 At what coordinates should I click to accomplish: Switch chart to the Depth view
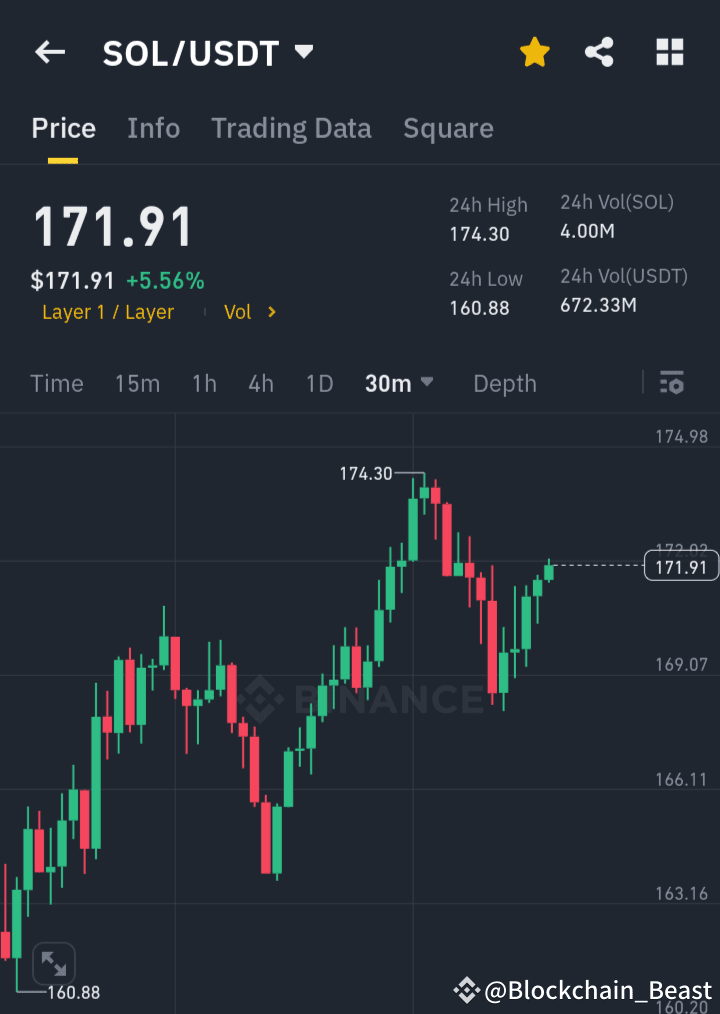[x=504, y=383]
